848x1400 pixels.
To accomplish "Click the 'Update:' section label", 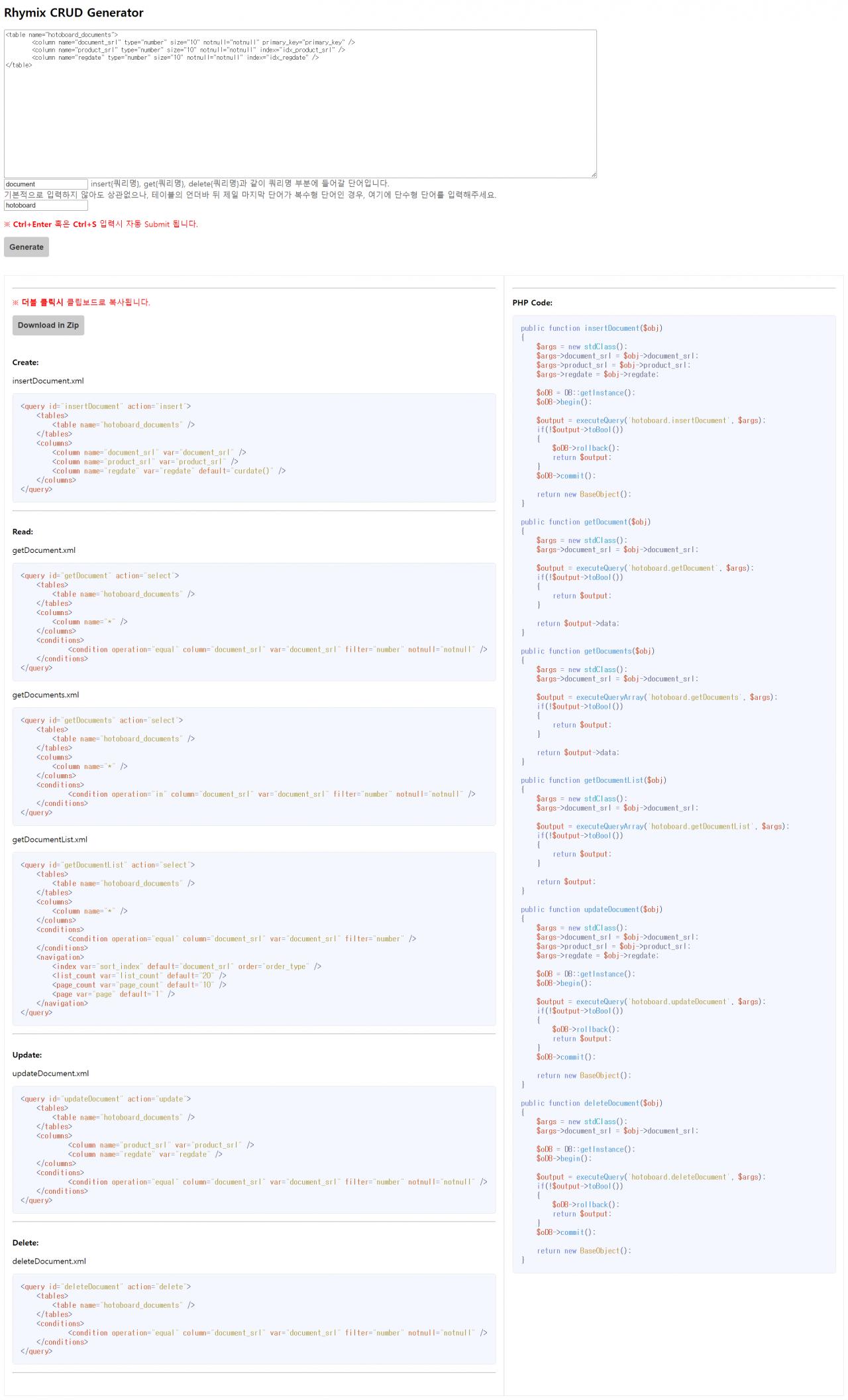I will [x=27, y=1055].
